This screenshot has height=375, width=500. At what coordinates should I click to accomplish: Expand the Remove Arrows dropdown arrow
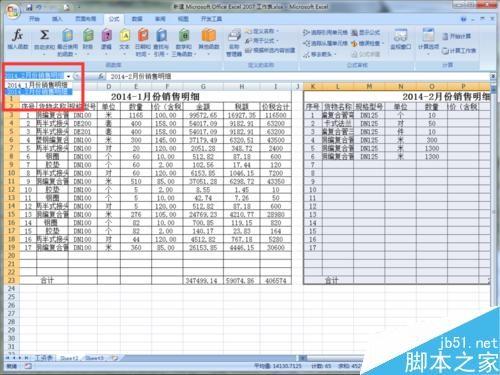(x=334, y=54)
